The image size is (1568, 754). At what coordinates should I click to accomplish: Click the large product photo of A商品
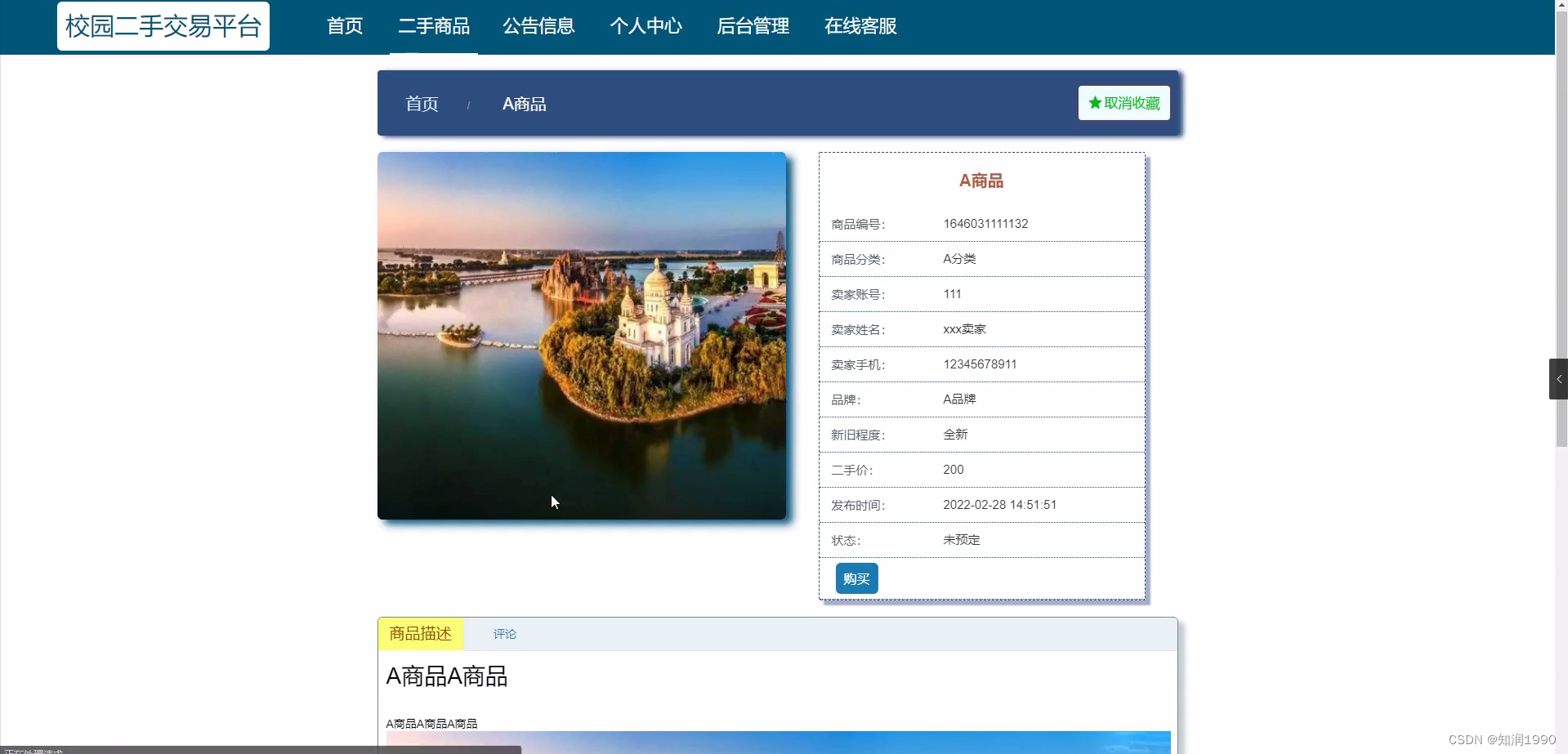[x=581, y=335]
